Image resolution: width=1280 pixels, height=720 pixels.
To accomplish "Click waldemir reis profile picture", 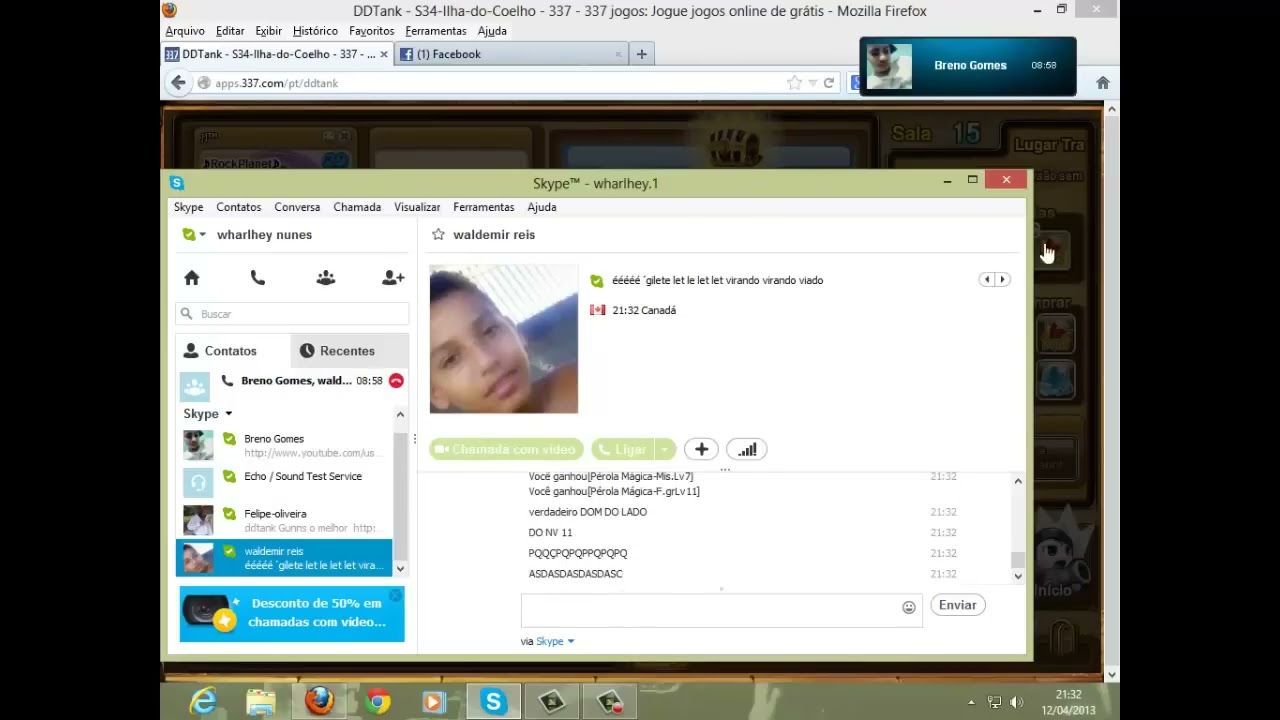I will click(504, 339).
